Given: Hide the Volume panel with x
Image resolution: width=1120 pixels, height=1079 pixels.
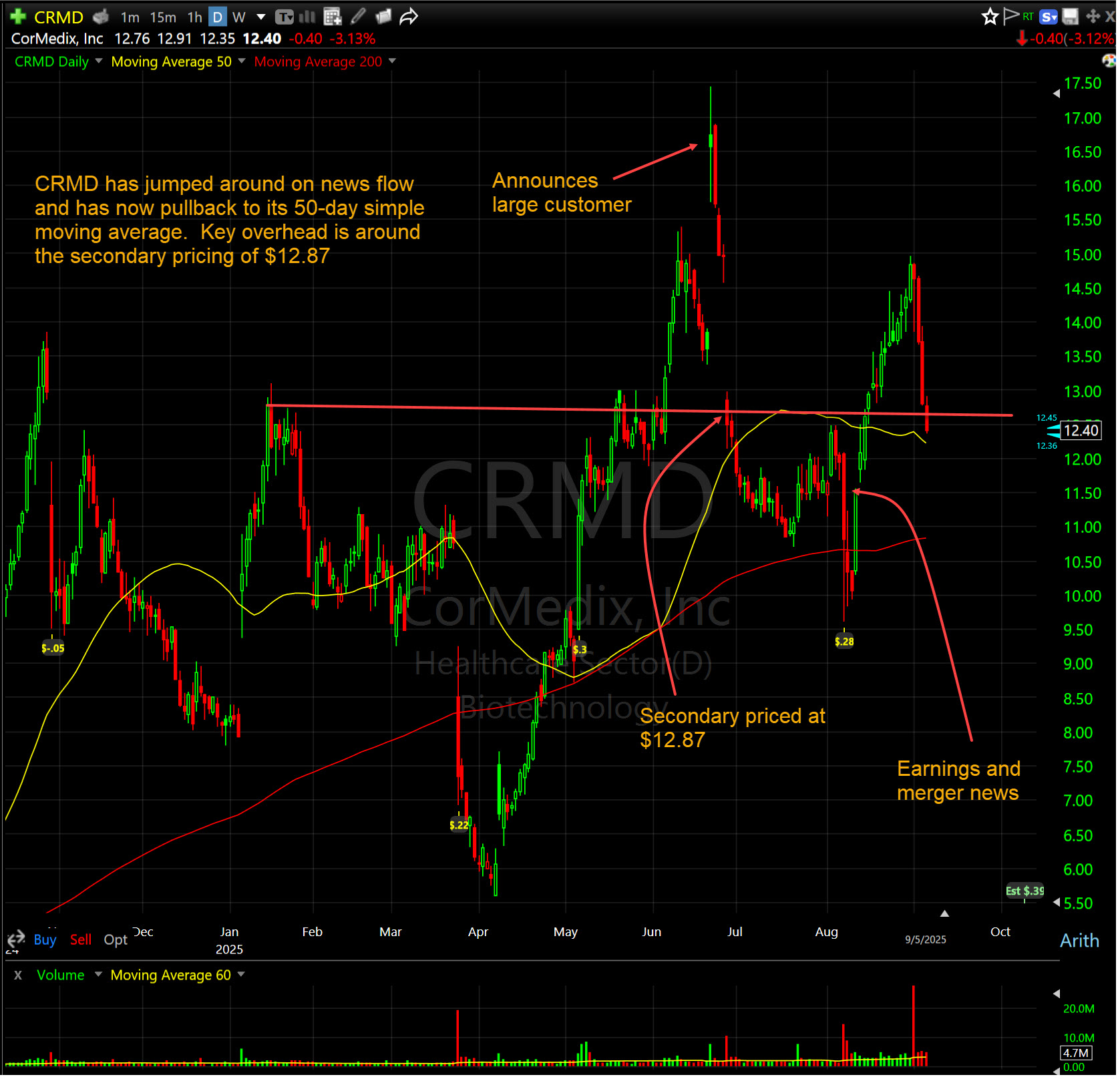Looking at the screenshot, I should (x=18, y=975).
